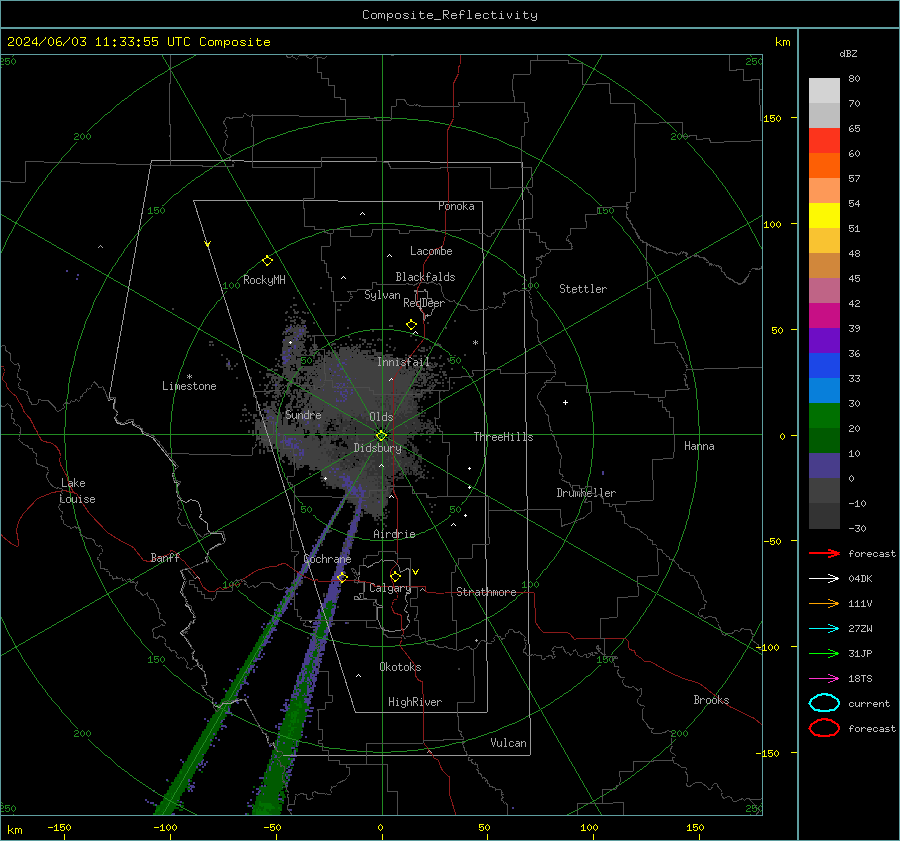Click the HighRiver label
Screen dimensions: 900x841
(415, 702)
